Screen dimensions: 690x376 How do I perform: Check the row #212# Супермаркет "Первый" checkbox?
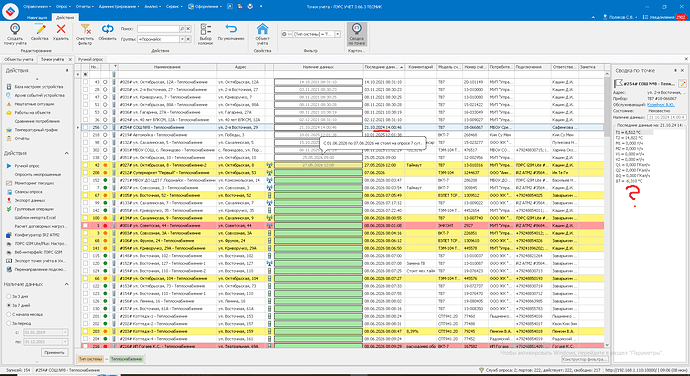(x=85, y=173)
